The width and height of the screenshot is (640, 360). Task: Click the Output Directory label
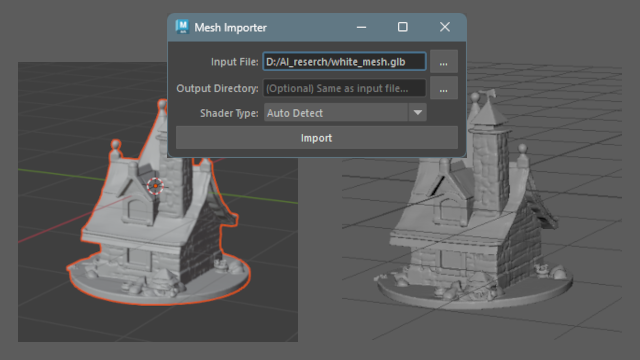pyautogui.click(x=218, y=89)
